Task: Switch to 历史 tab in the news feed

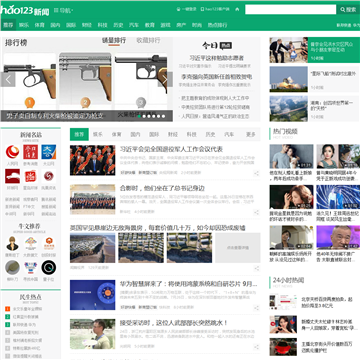Action: coord(210,134)
